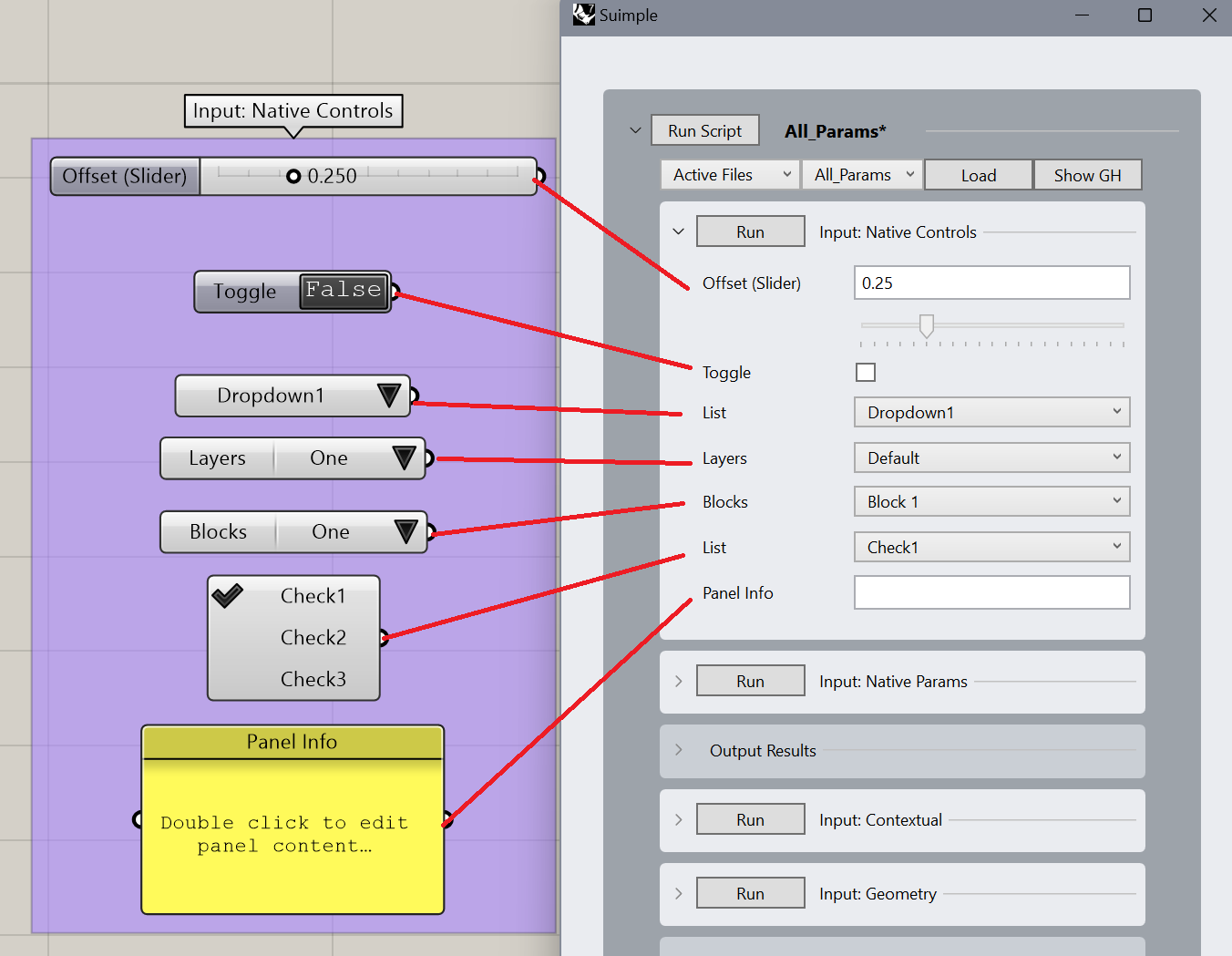Click the All_Params* script title text
This screenshot has width=1232, height=956.
(x=836, y=131)
